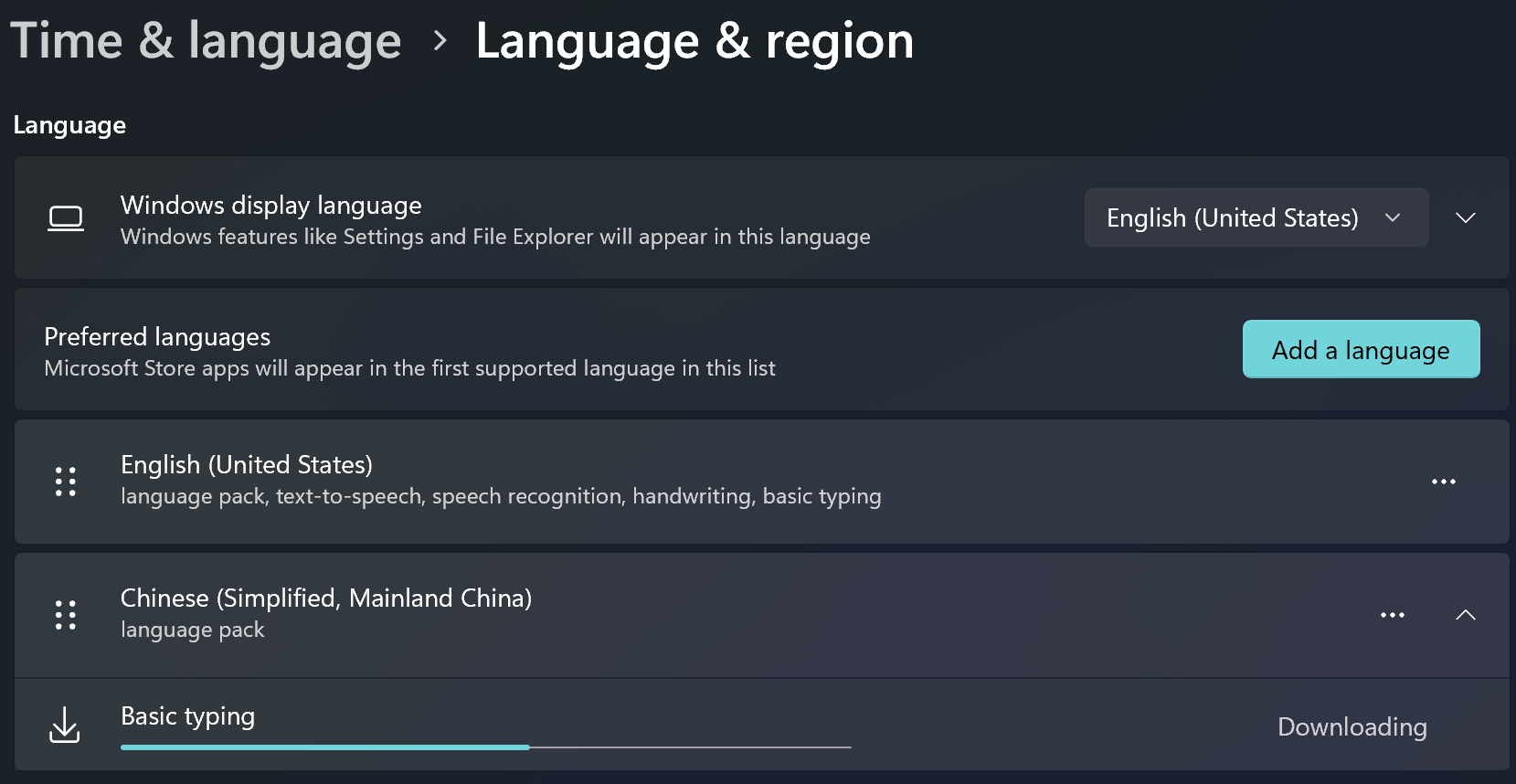The height and width of the screenshot is (784, 1516).
Task: Open the English (United States) display language dropdown
Action: coord(1256,217)
